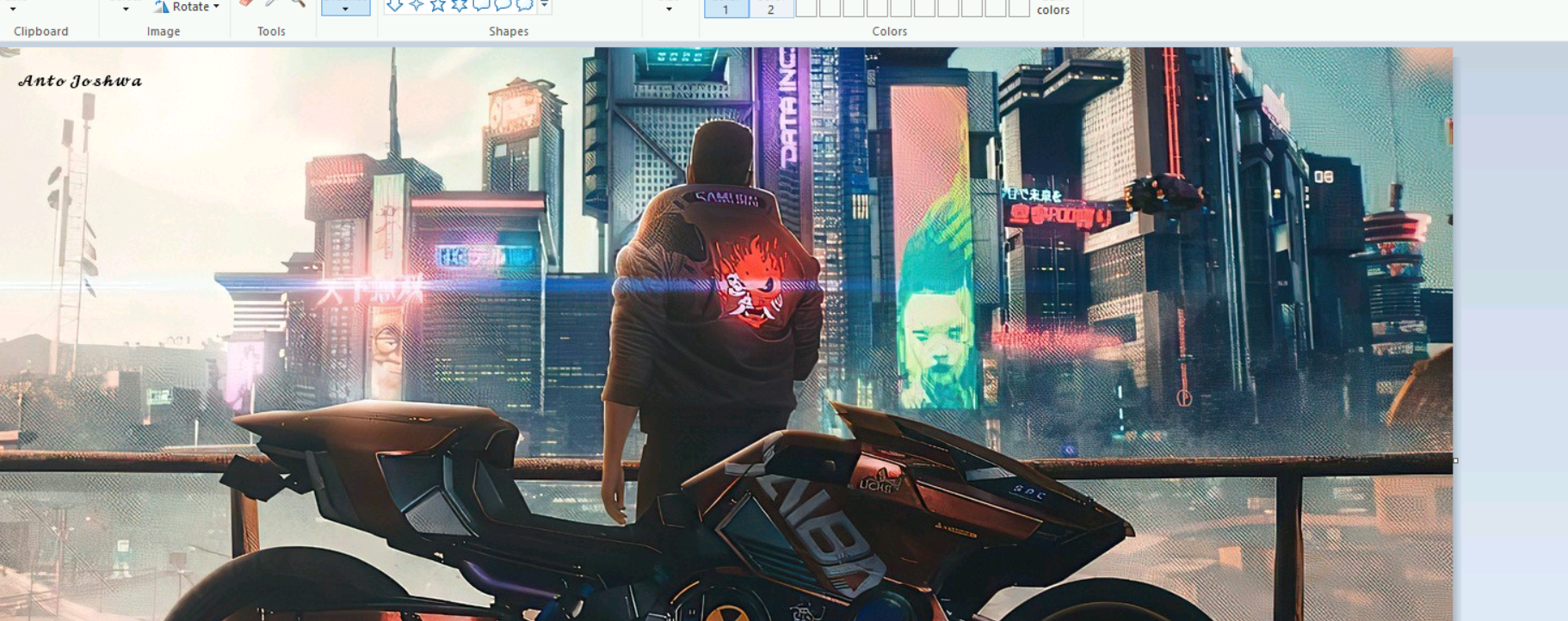Image resolution: width=1568 pixels, height=621 pixels.
Task: Select the Eraser tool
Action: click(x=247, y=3)
